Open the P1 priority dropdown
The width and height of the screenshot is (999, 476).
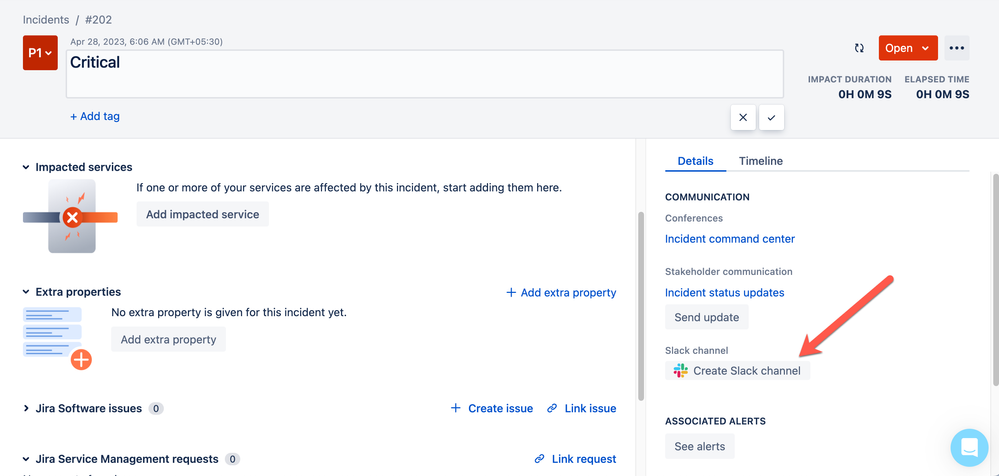tap(39, 53)
